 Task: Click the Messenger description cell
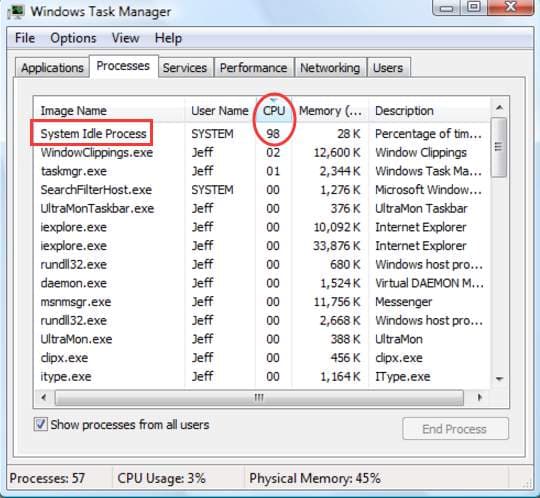point(404,302)
